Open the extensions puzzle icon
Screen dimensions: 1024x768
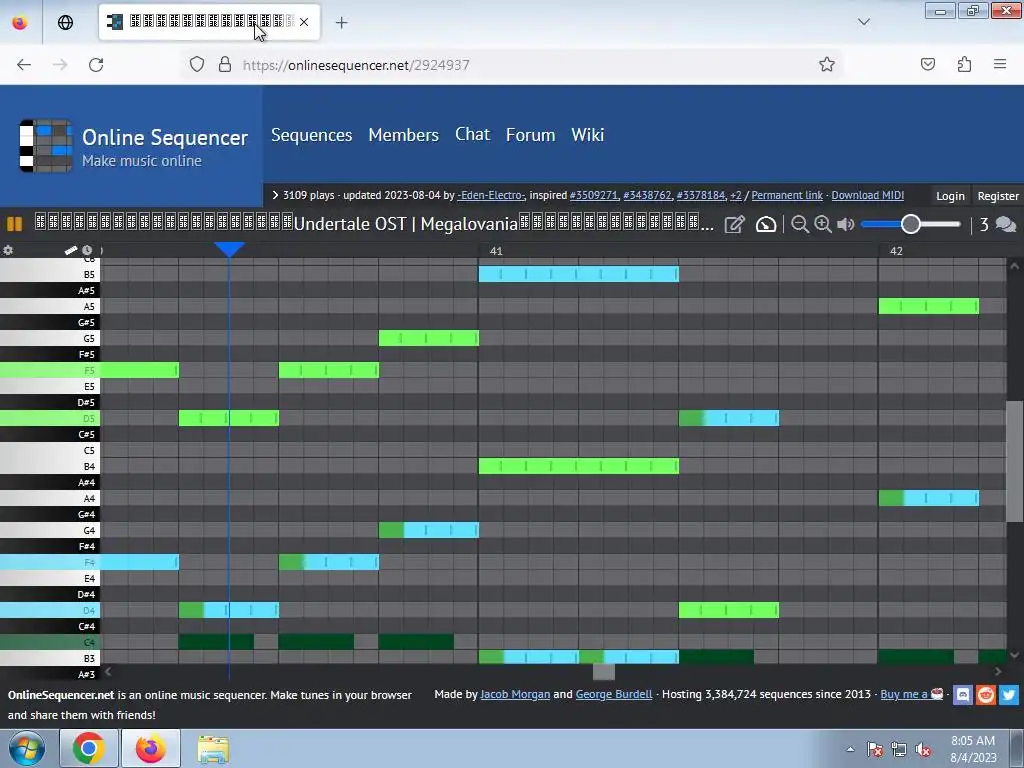pos(964,64)
